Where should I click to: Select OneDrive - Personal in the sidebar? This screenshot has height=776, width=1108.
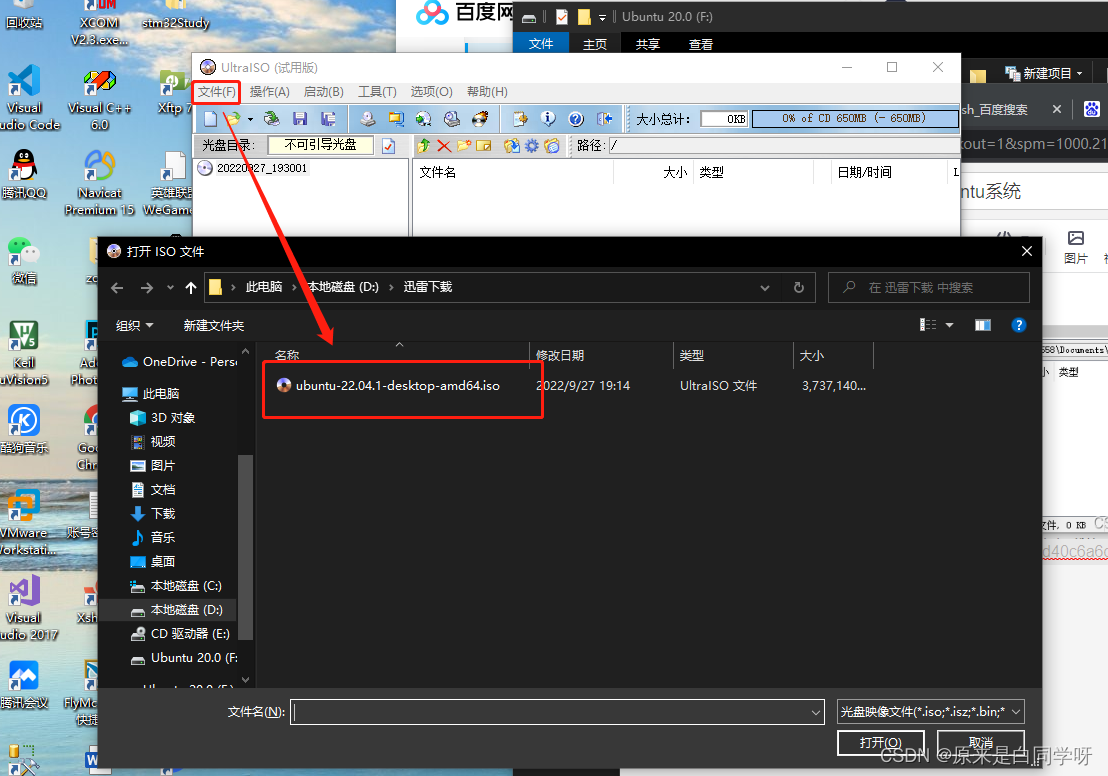179,362
